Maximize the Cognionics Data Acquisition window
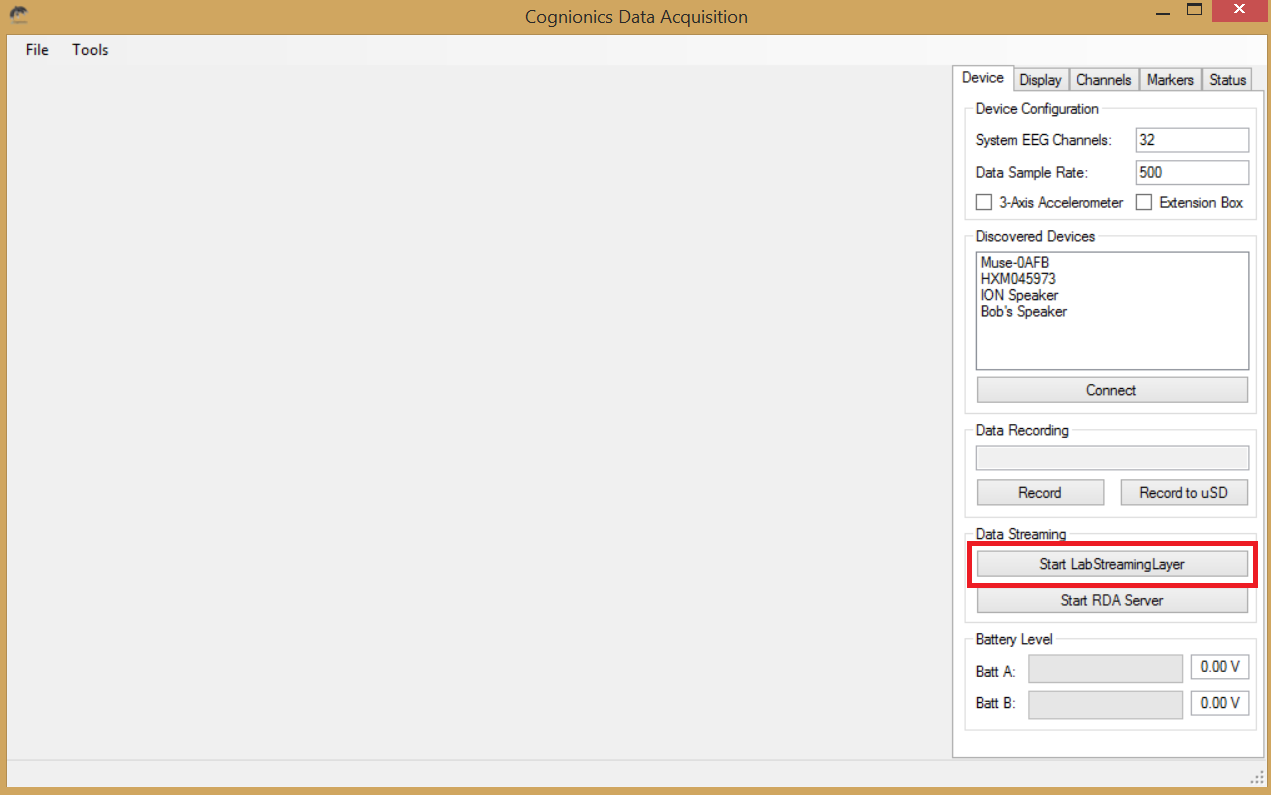Screen dimensions: 1271x795 (1193, 11)
